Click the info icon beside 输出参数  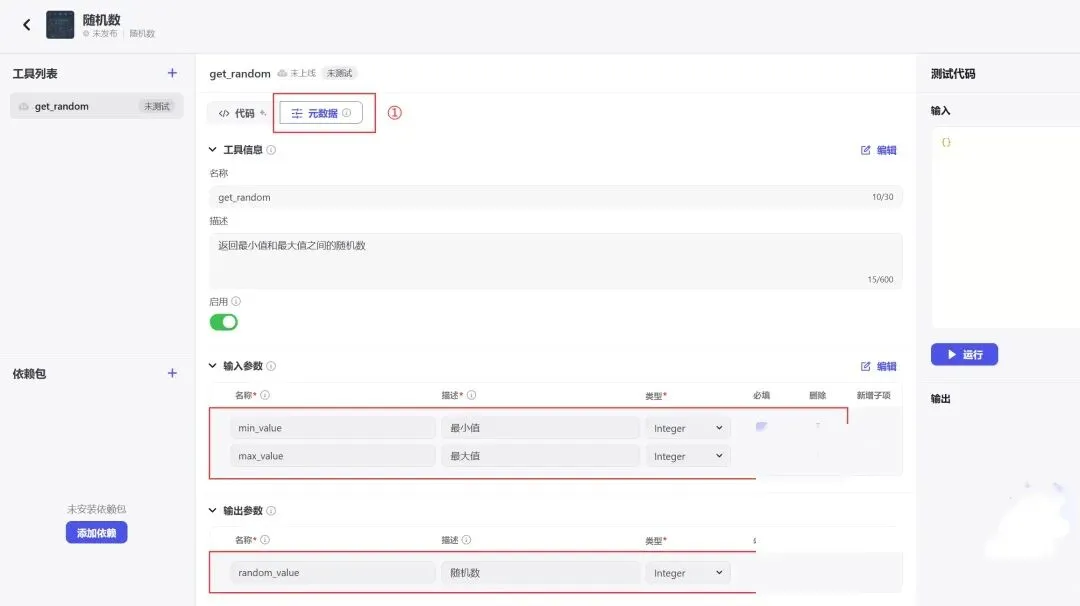click(x=271, y=510)
